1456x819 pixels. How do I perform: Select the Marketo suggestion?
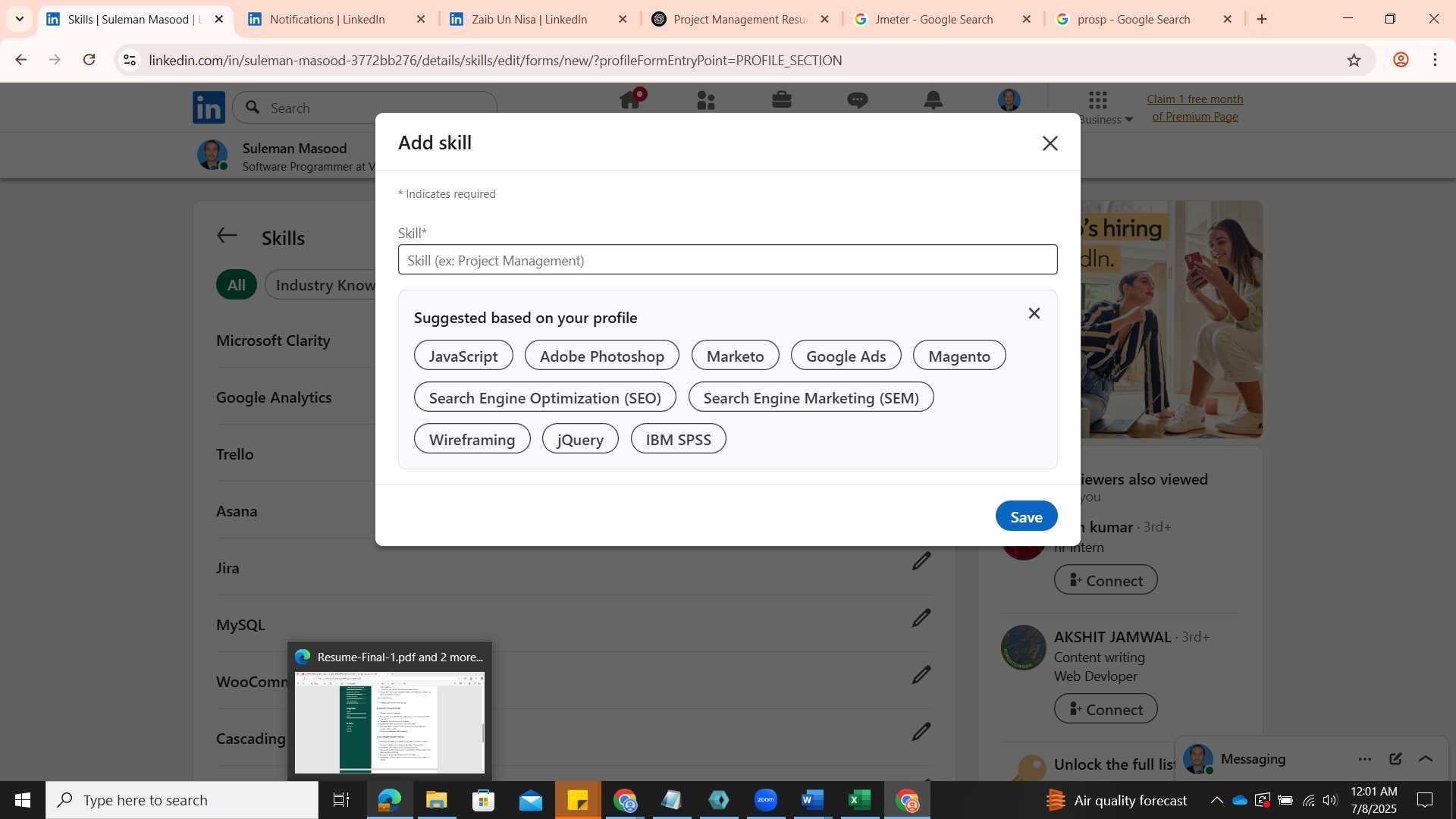(x=735, y=356)
